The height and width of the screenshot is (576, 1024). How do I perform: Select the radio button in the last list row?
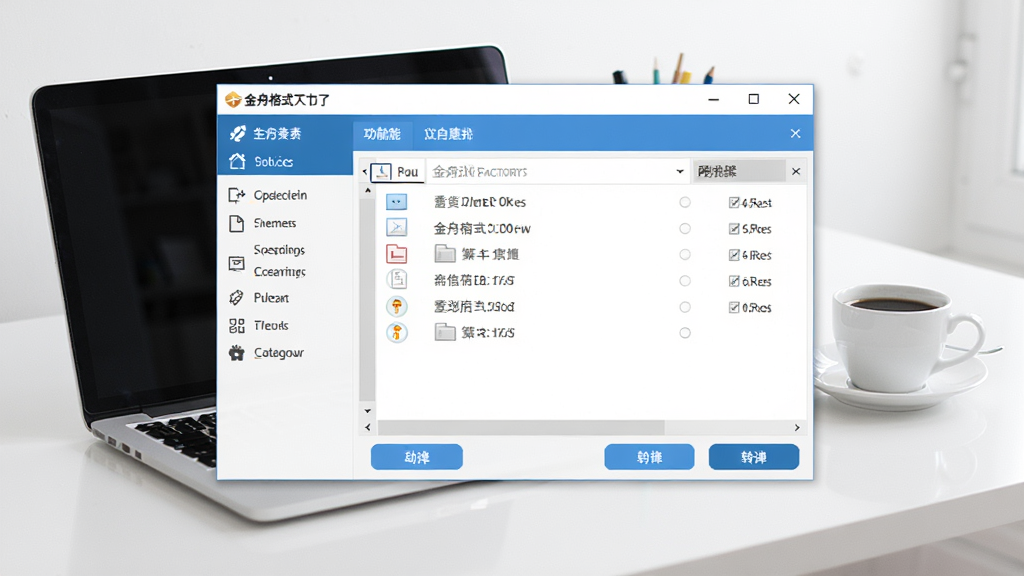684,333
